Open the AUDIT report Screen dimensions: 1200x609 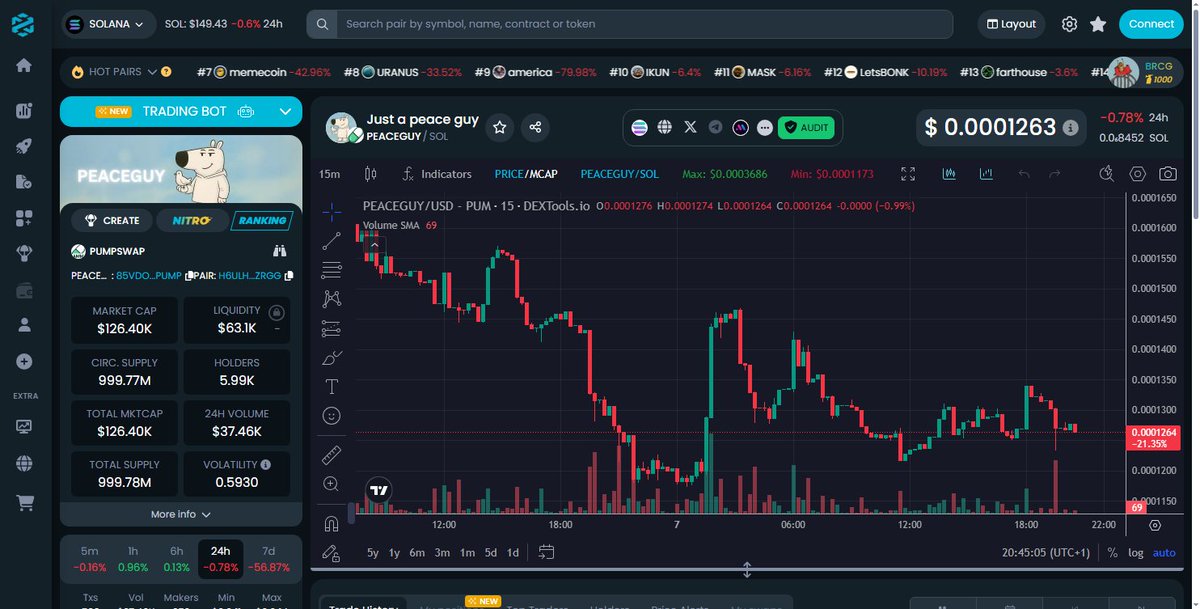coord(806,128)
